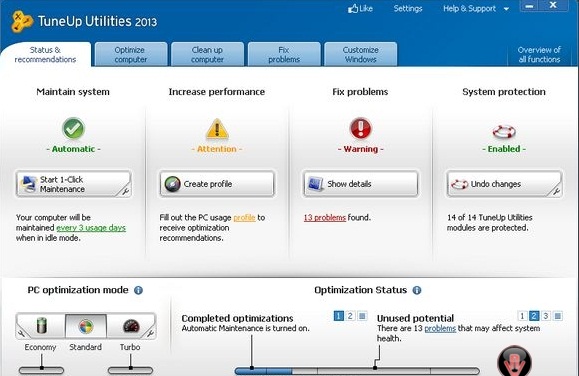Viewport: 579px width, 376px height.
Task: Follow the orange profile link
Action: 244,218
